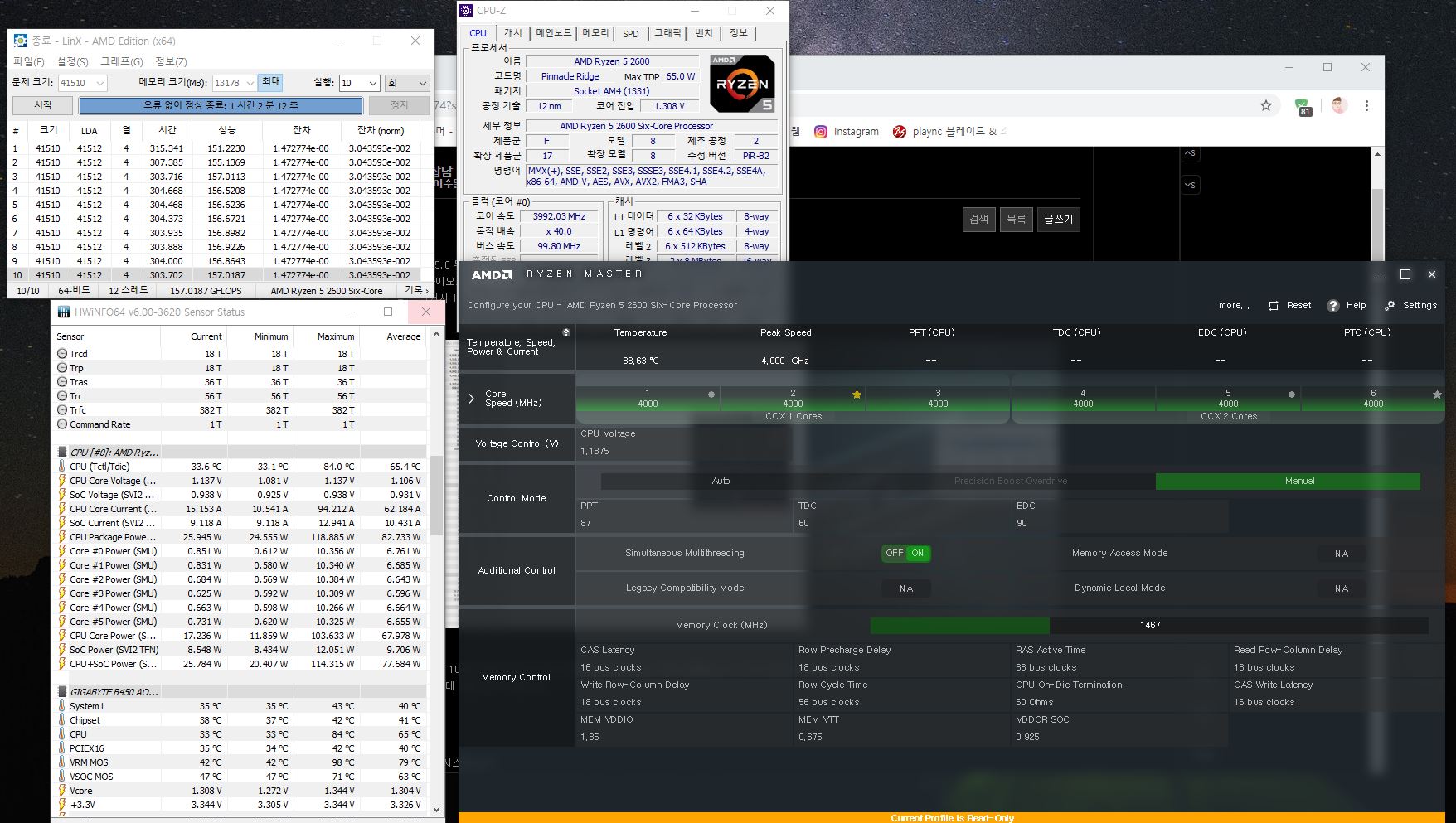Click 정지 button in LinX

click(399, 105)
